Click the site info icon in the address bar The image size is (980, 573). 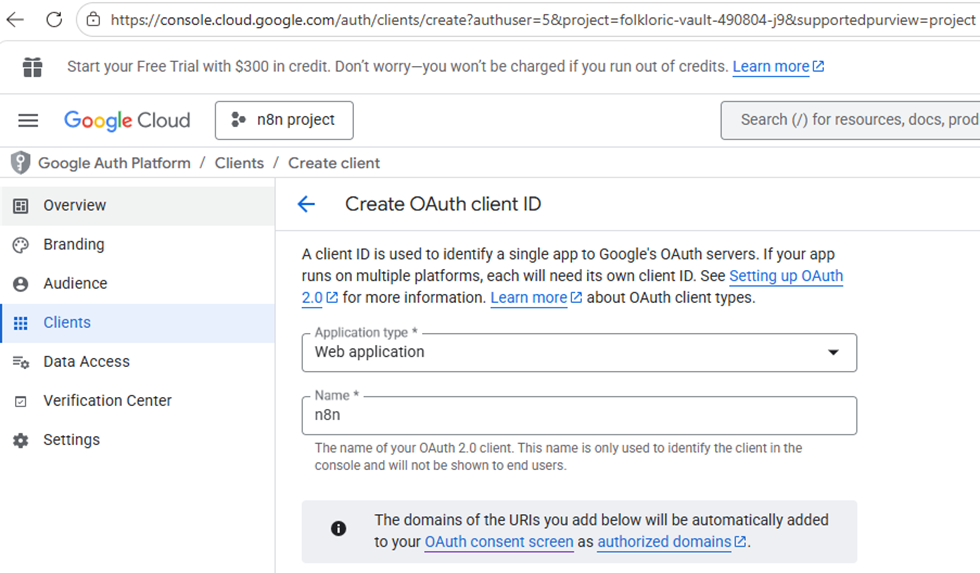[x=93, y=20]
